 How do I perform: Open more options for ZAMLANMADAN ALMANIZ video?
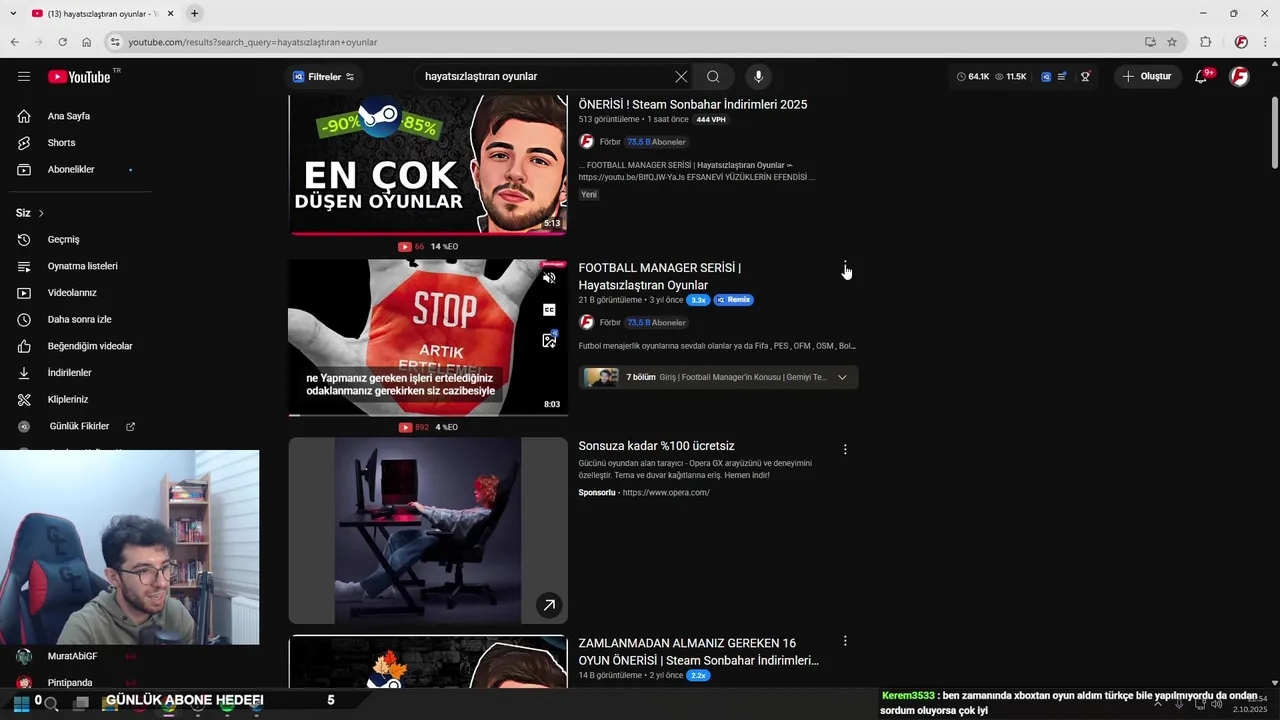tap(845, 641)
